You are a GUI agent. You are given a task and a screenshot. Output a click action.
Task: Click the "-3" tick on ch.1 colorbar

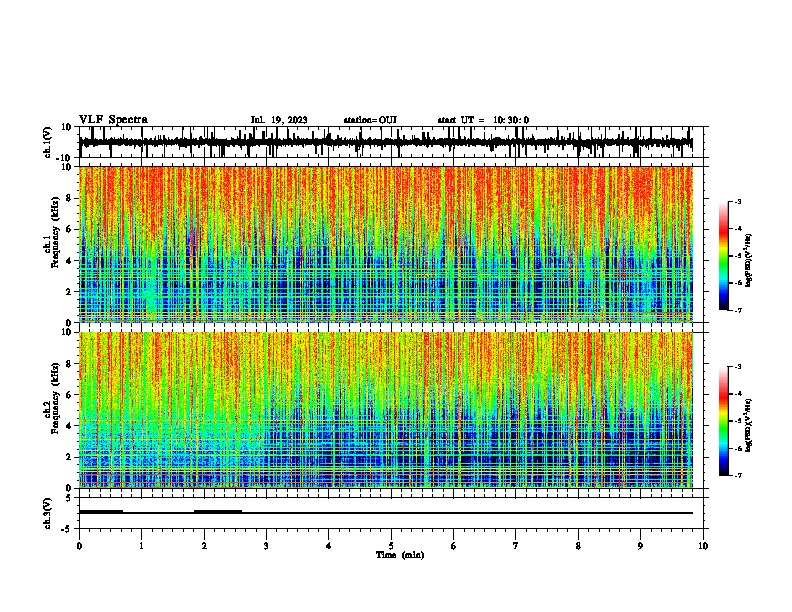[x=737, y=201]
